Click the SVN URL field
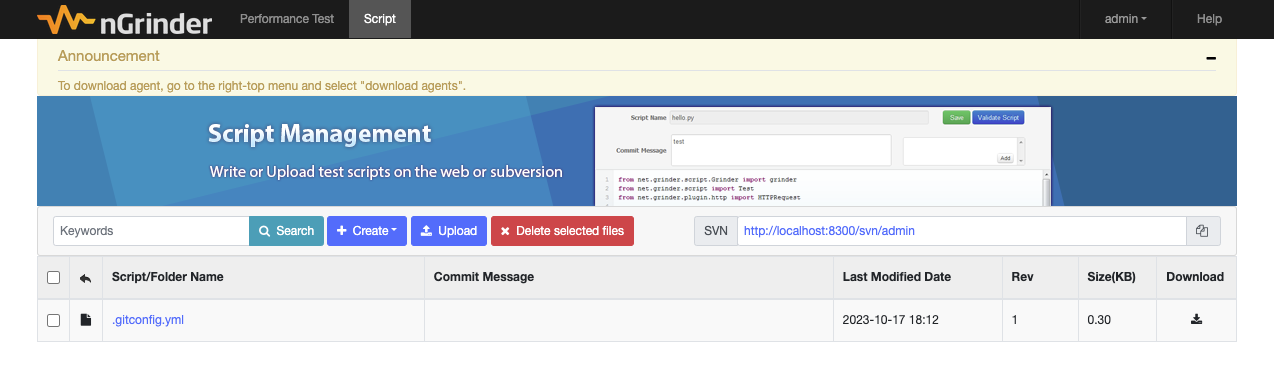 961,231
